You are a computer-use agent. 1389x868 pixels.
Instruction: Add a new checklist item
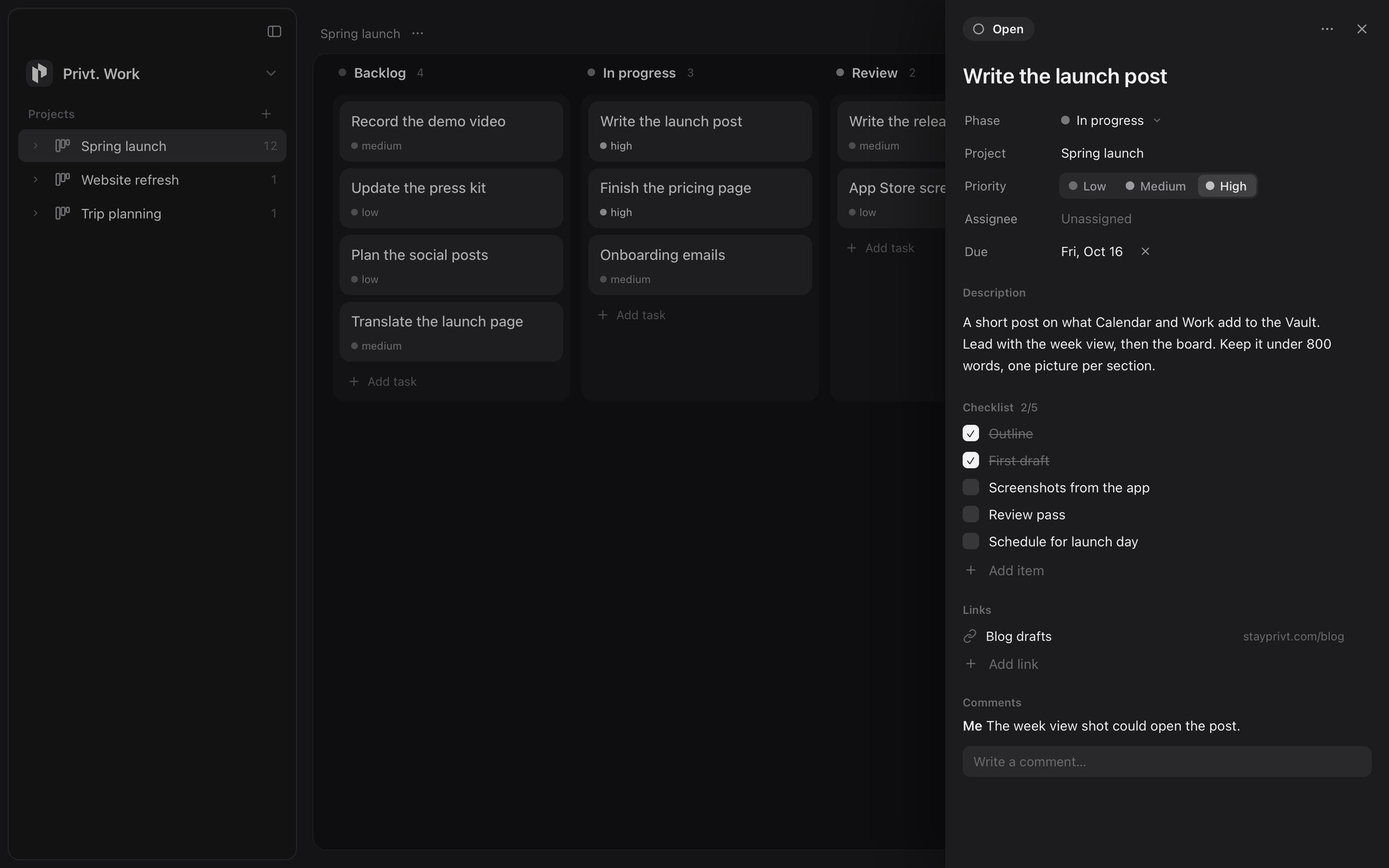1005,571
